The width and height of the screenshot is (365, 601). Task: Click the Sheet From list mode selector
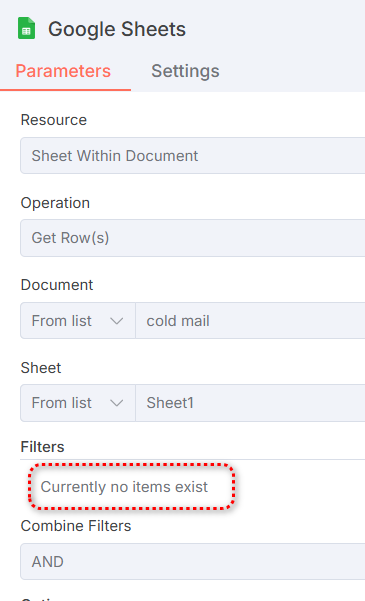tap(78, 403)
